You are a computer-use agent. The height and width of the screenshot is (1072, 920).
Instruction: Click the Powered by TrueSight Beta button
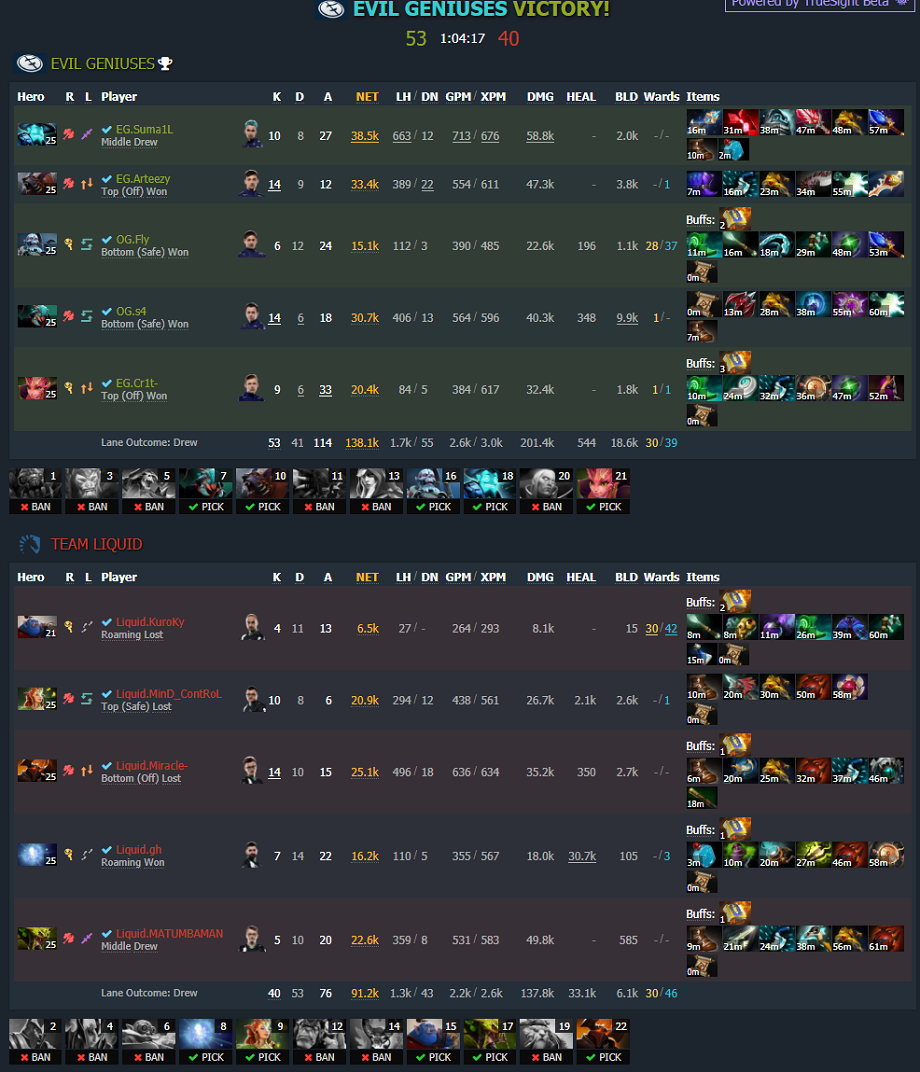coord(820,3)
